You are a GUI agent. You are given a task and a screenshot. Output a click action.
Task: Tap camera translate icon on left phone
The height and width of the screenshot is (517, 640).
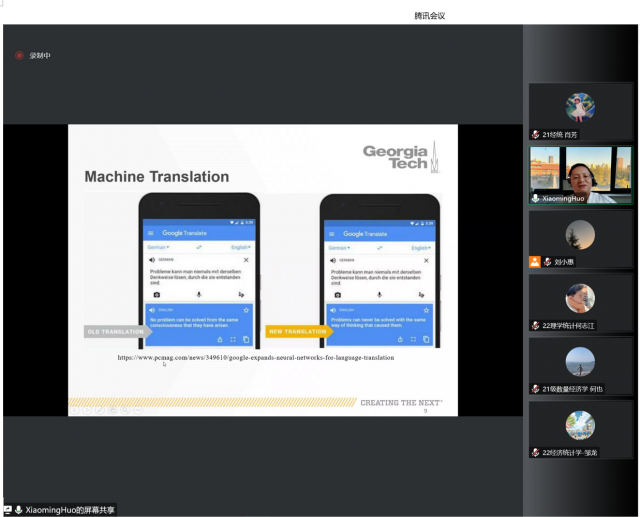(157, 295)
